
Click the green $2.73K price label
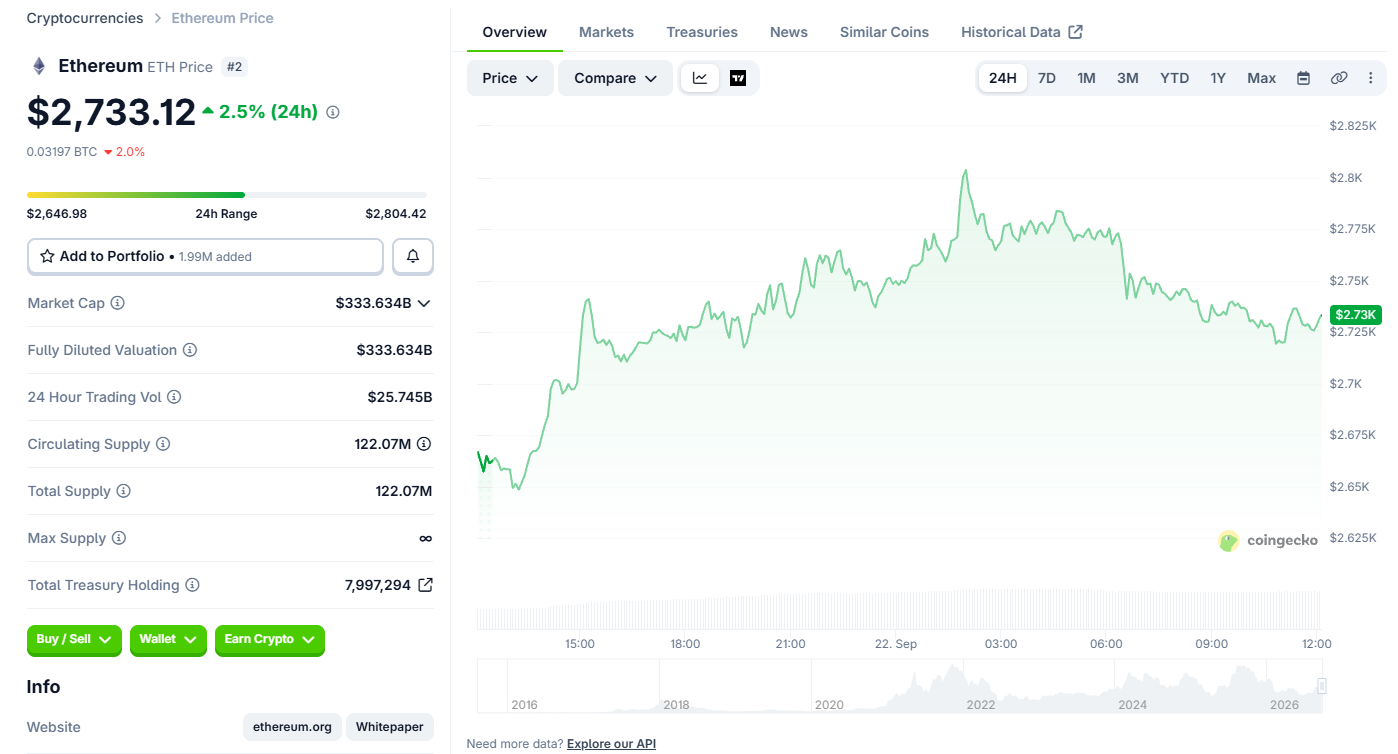1355,315
